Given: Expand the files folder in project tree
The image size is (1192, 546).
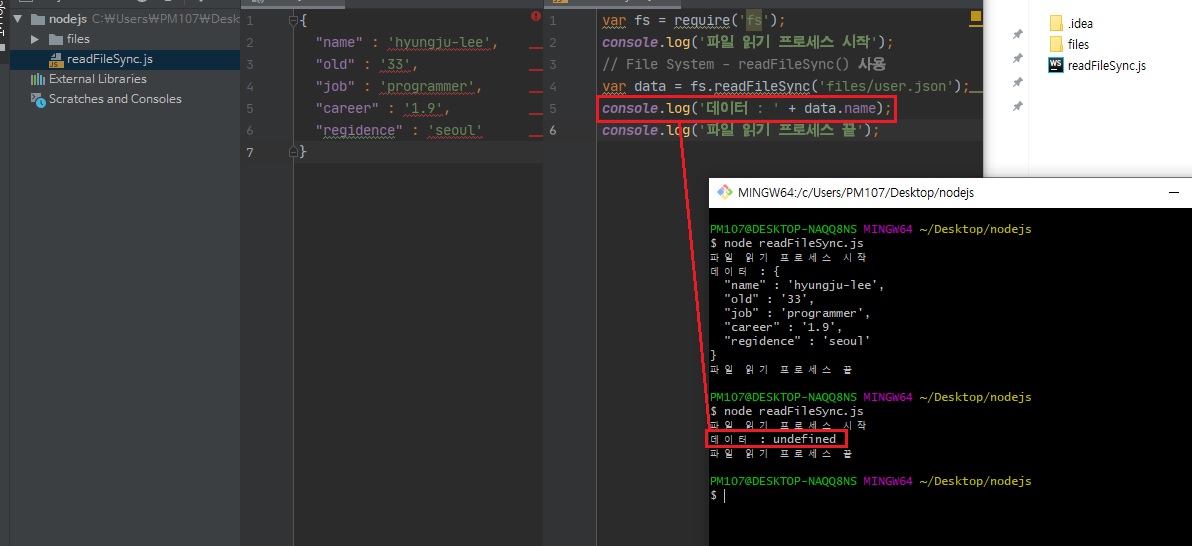Looking at the screenshot, I should click(x=35, y=39).
